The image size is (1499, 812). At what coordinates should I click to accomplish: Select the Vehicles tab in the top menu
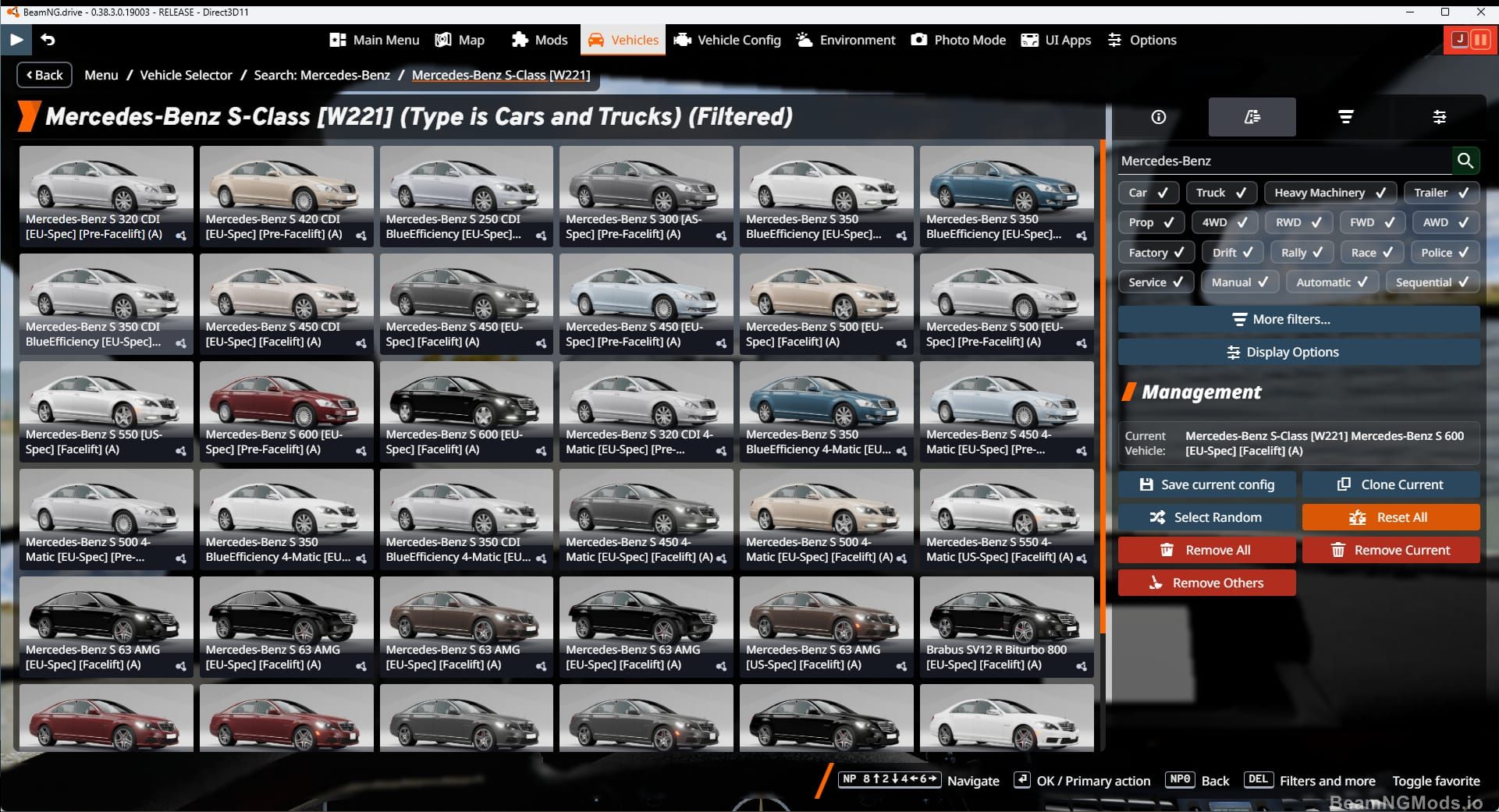(x=622, y=40)
